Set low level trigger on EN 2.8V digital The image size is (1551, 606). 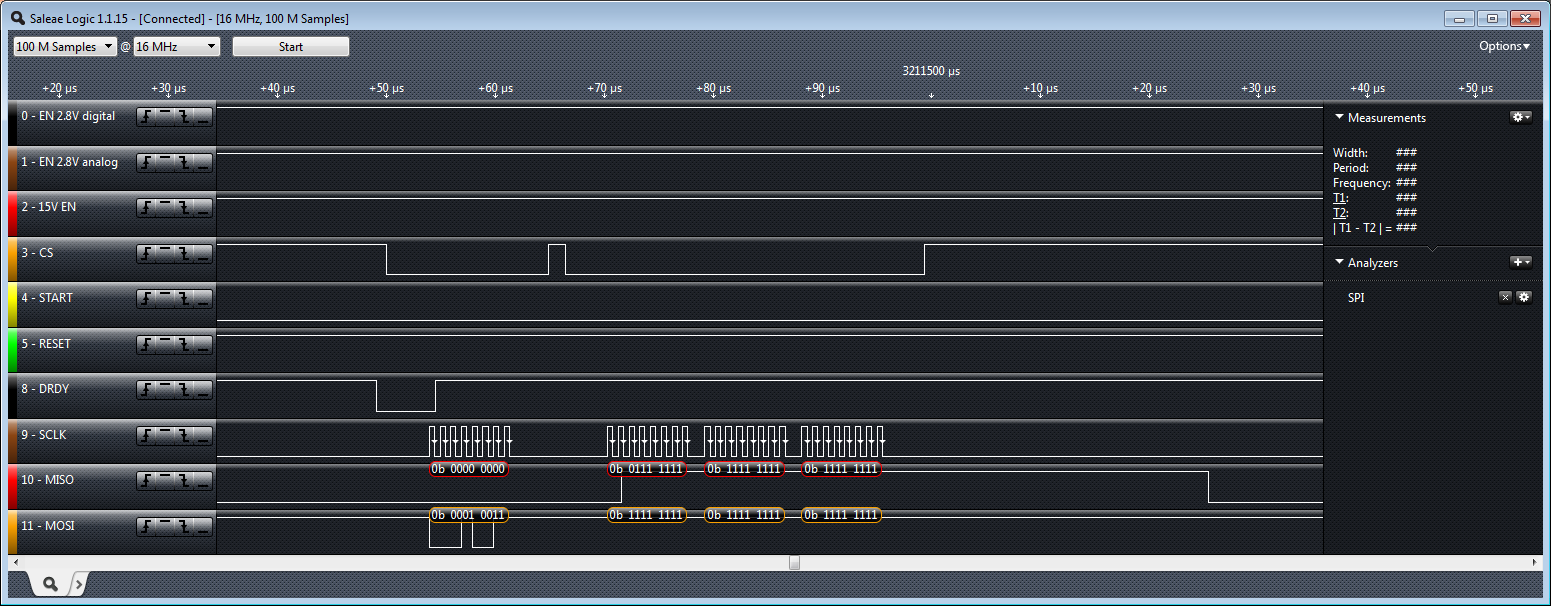pos(203,116)
